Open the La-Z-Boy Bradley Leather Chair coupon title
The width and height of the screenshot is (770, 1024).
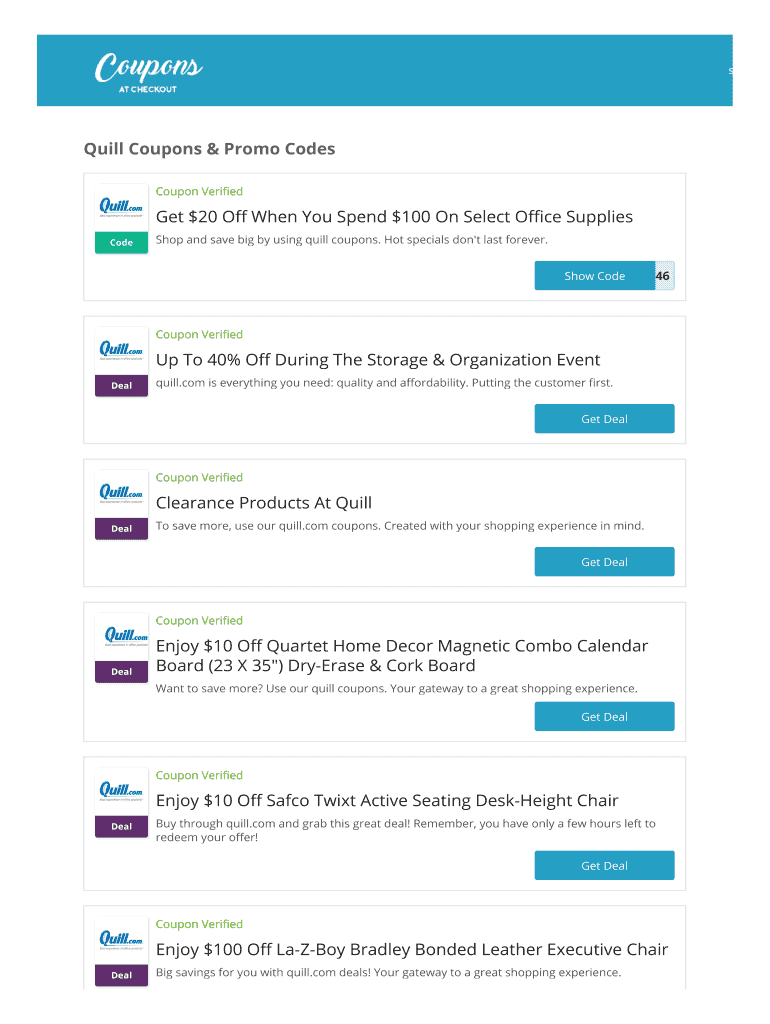[x=411, y=949]
